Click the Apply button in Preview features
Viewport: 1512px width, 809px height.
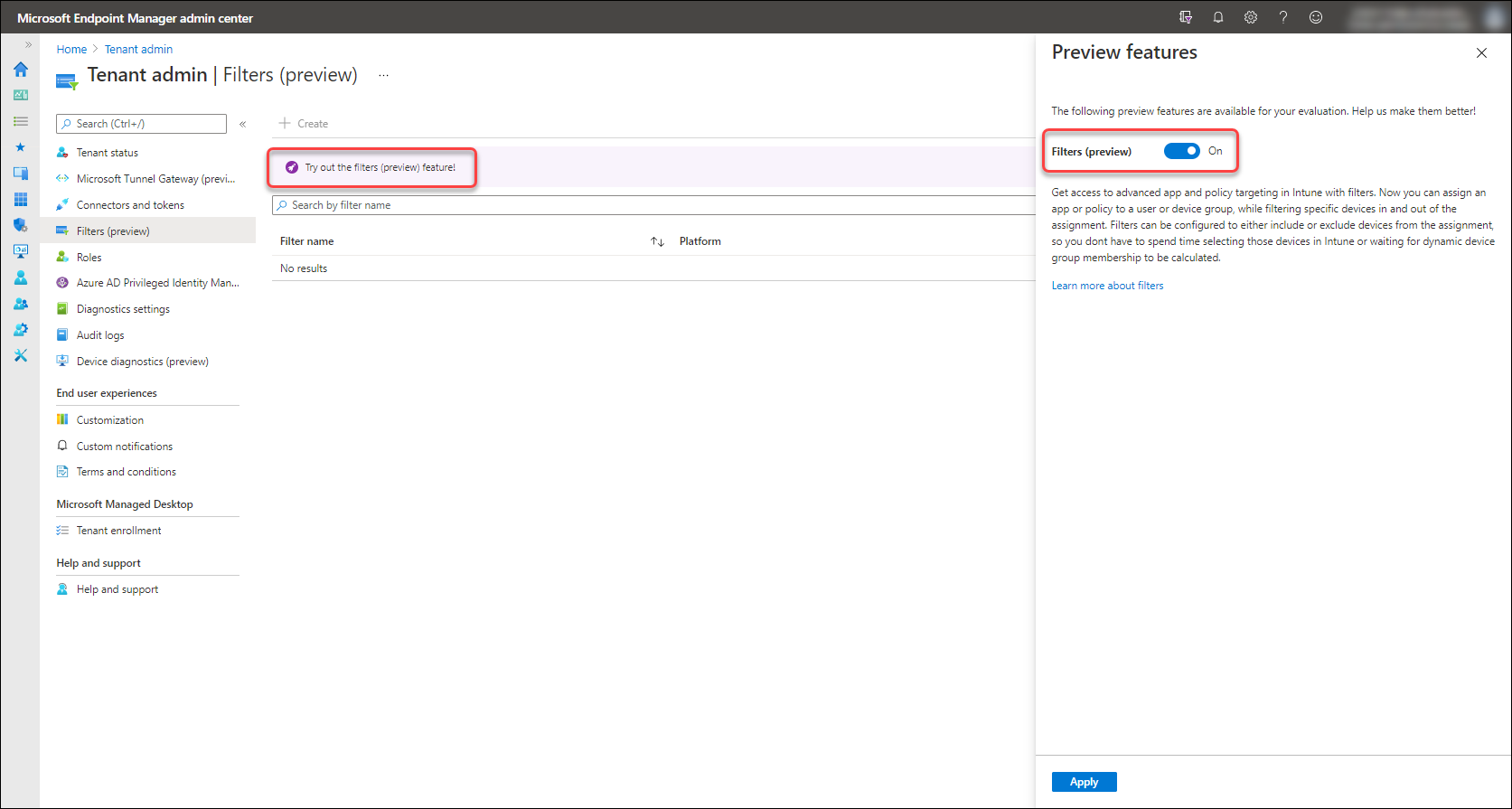click(1084, 782)
